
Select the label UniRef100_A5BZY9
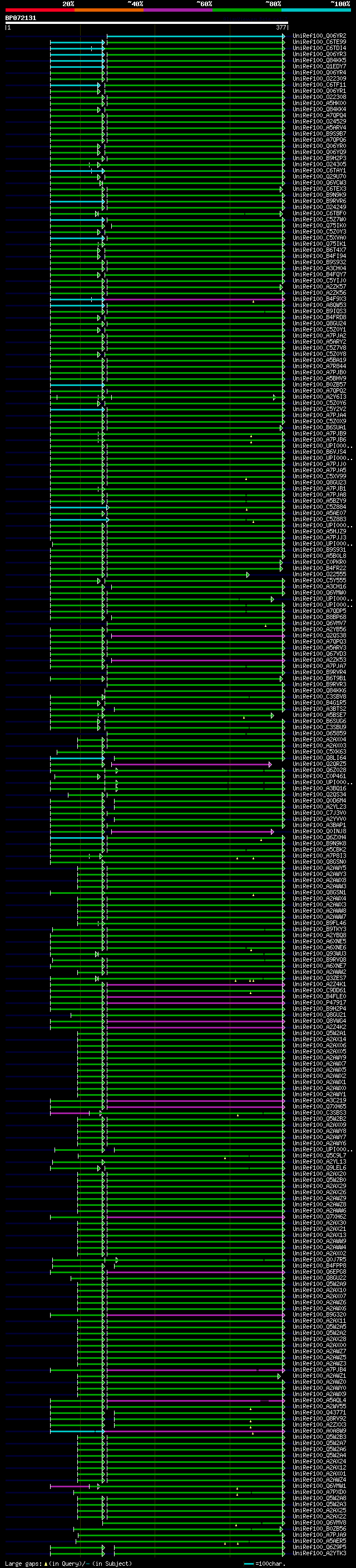319,501
